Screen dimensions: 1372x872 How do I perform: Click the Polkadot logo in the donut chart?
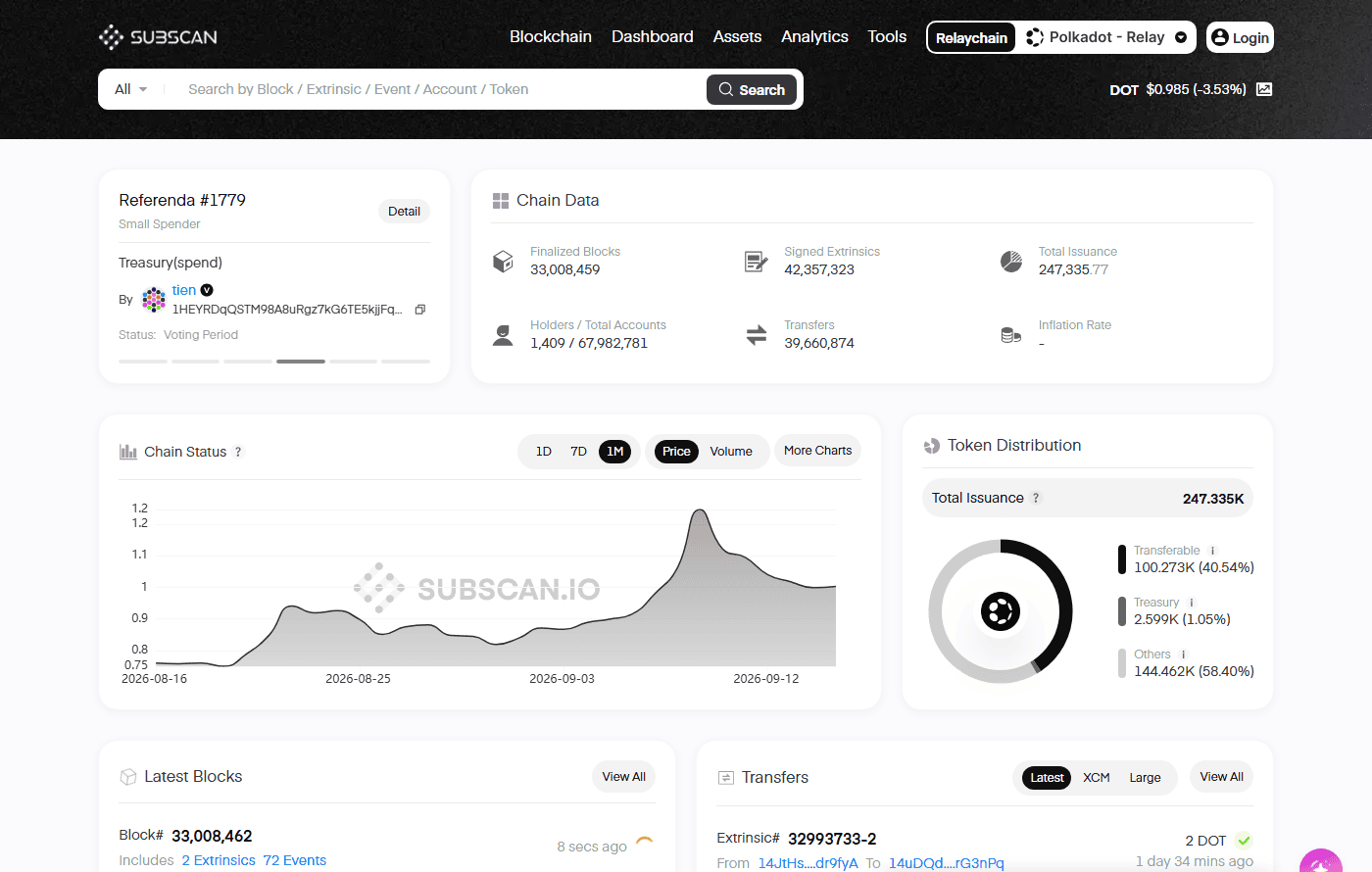(1001, 612)
